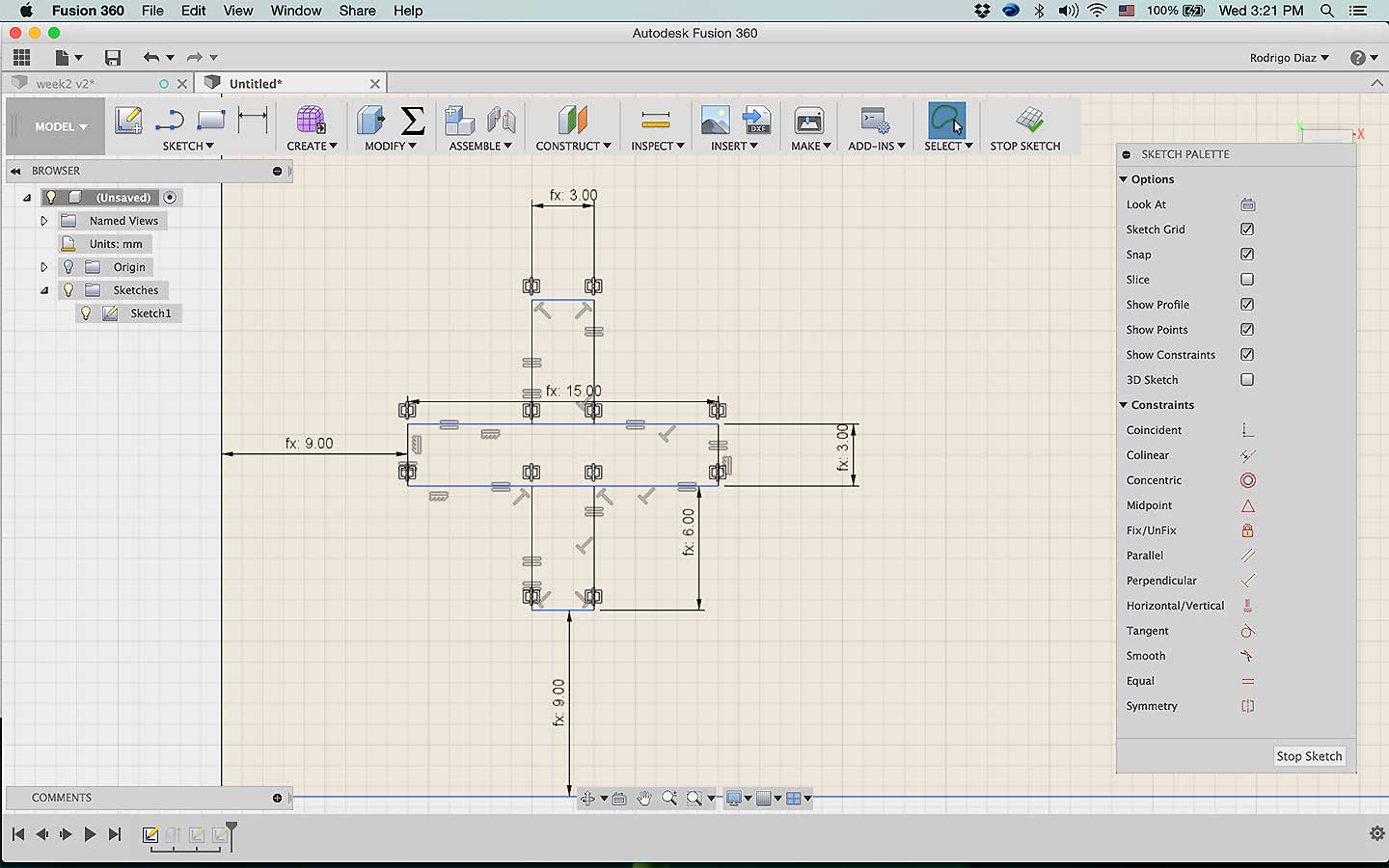Click Stop Sketch button in palette
Screen dimensions: 1389x868
pyautogui.click(x=1309, y=756)
